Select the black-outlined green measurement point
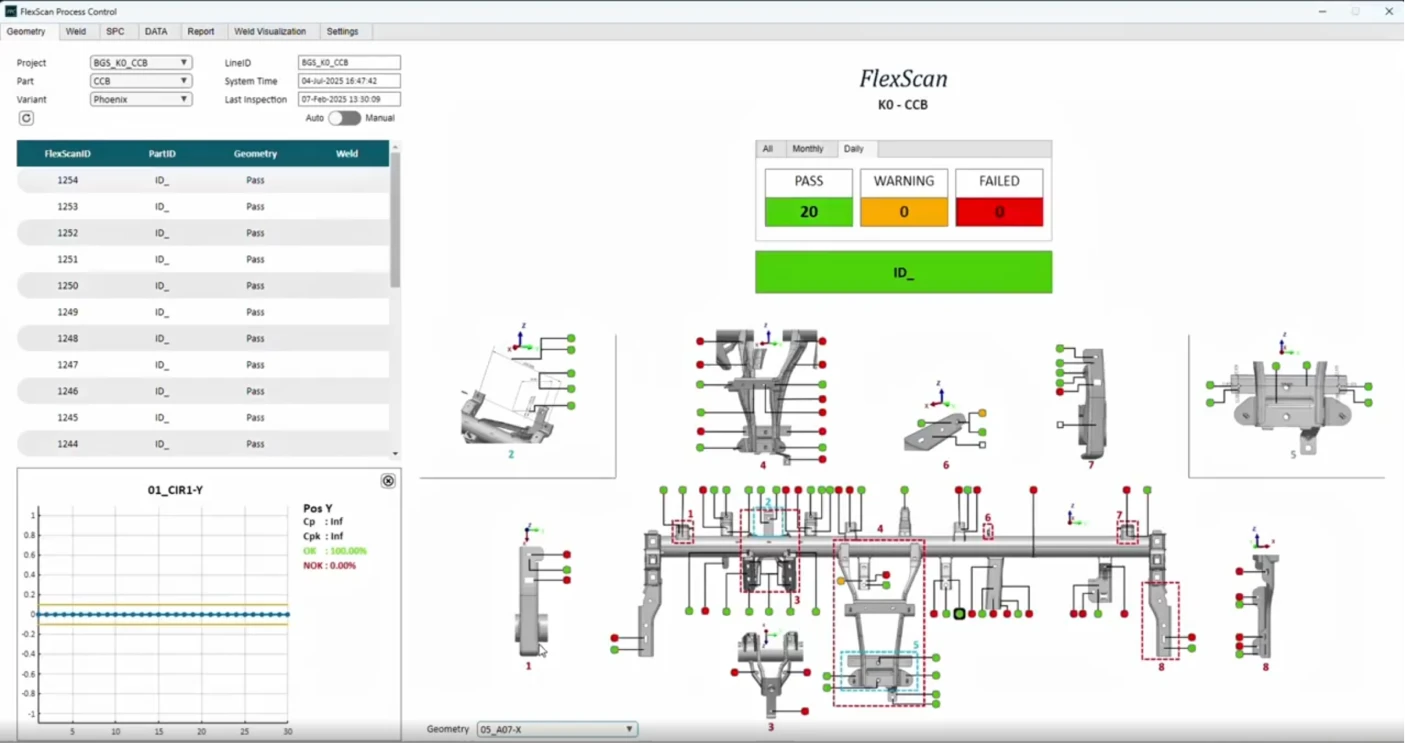The width and height of the screenshot is (1405, 743). click(960, 614)
